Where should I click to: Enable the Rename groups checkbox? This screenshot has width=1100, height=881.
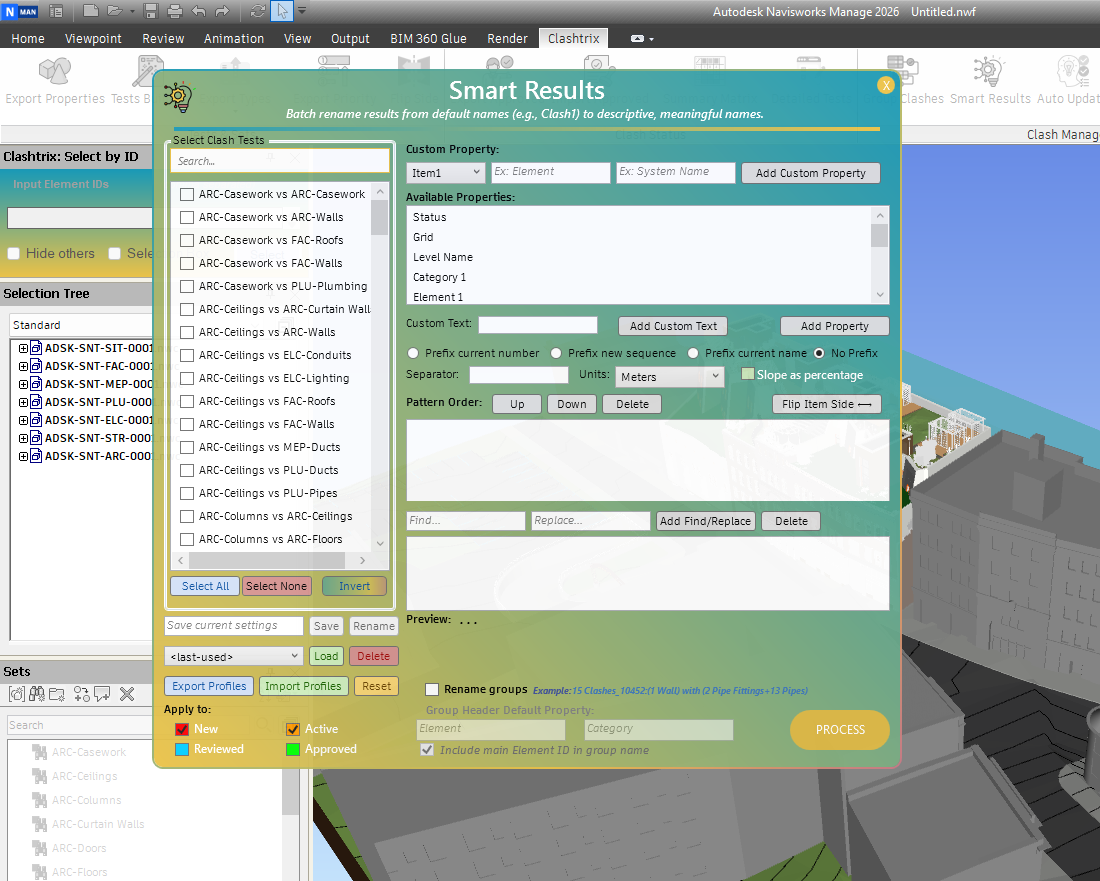click(432, 689)
